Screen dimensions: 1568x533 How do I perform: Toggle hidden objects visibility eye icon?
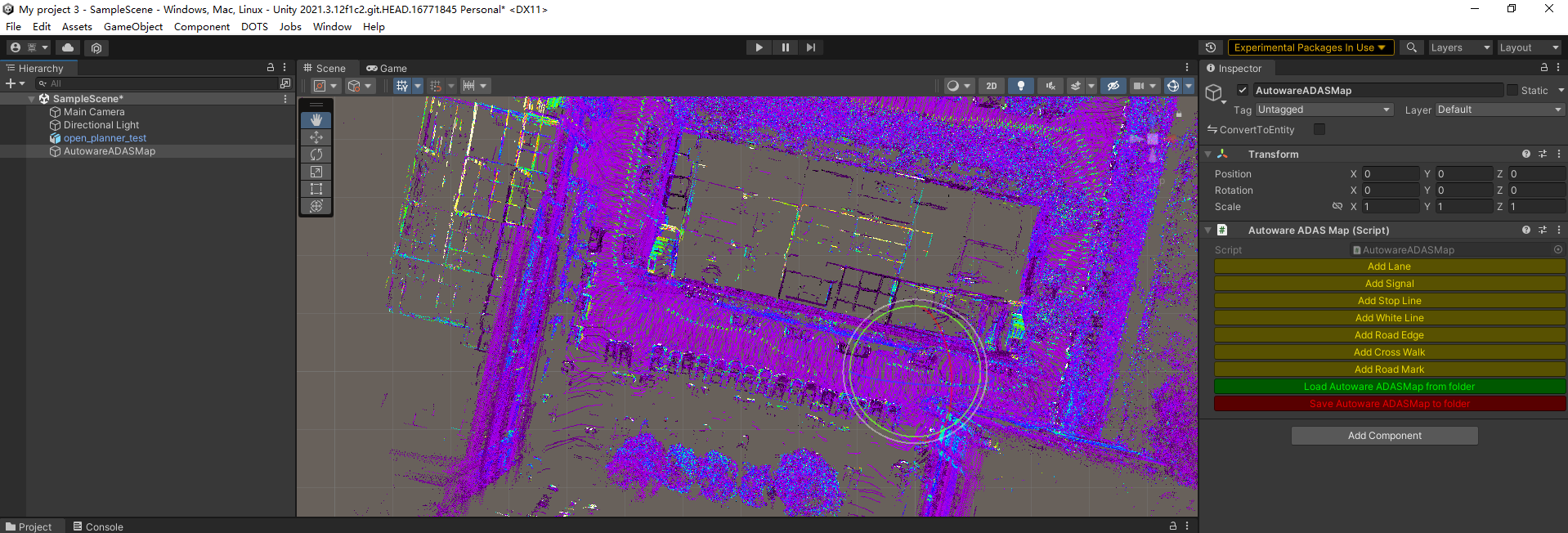[1113, 86]
